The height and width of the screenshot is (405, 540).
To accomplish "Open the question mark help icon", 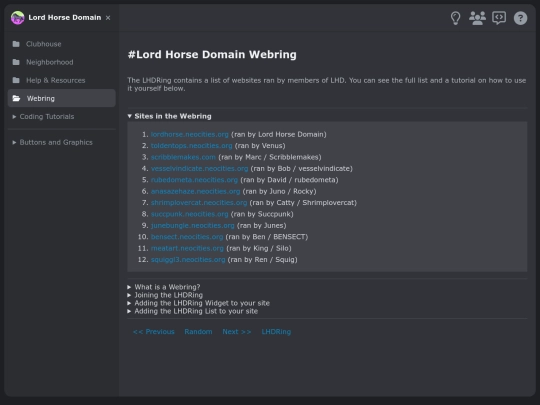I will [x=520, y=18].
